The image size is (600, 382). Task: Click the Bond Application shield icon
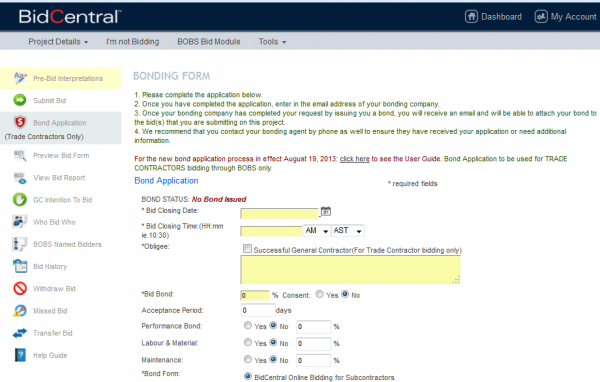tap(20, 122)
